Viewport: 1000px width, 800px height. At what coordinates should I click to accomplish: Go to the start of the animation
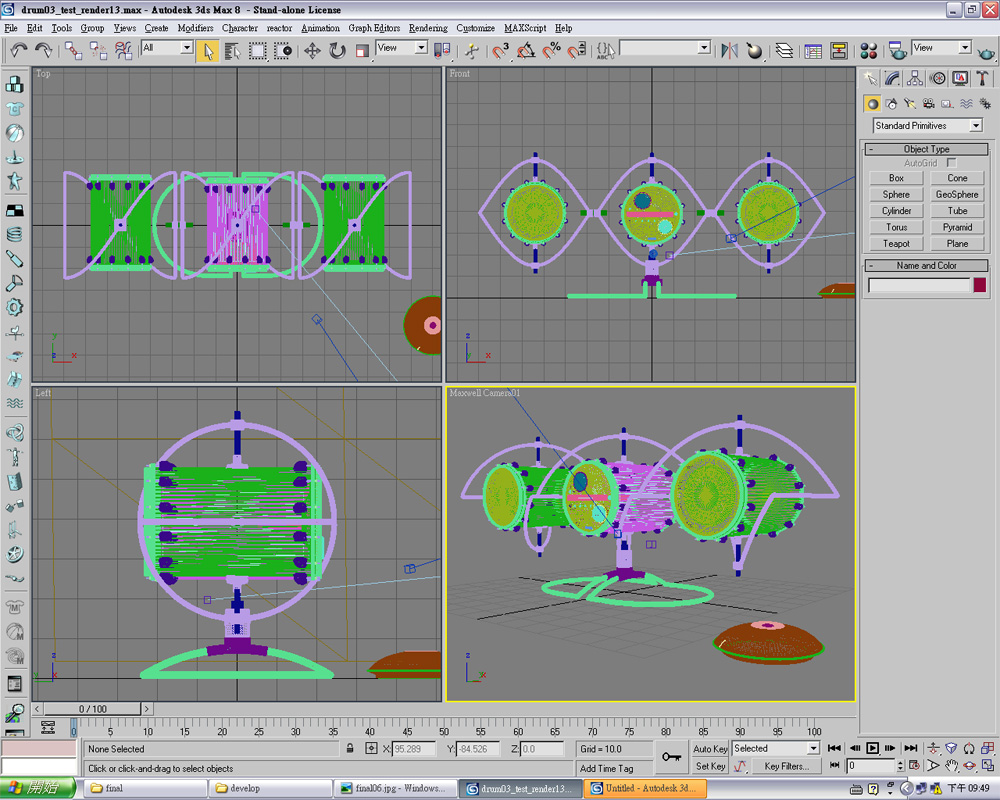click(834, 748)
